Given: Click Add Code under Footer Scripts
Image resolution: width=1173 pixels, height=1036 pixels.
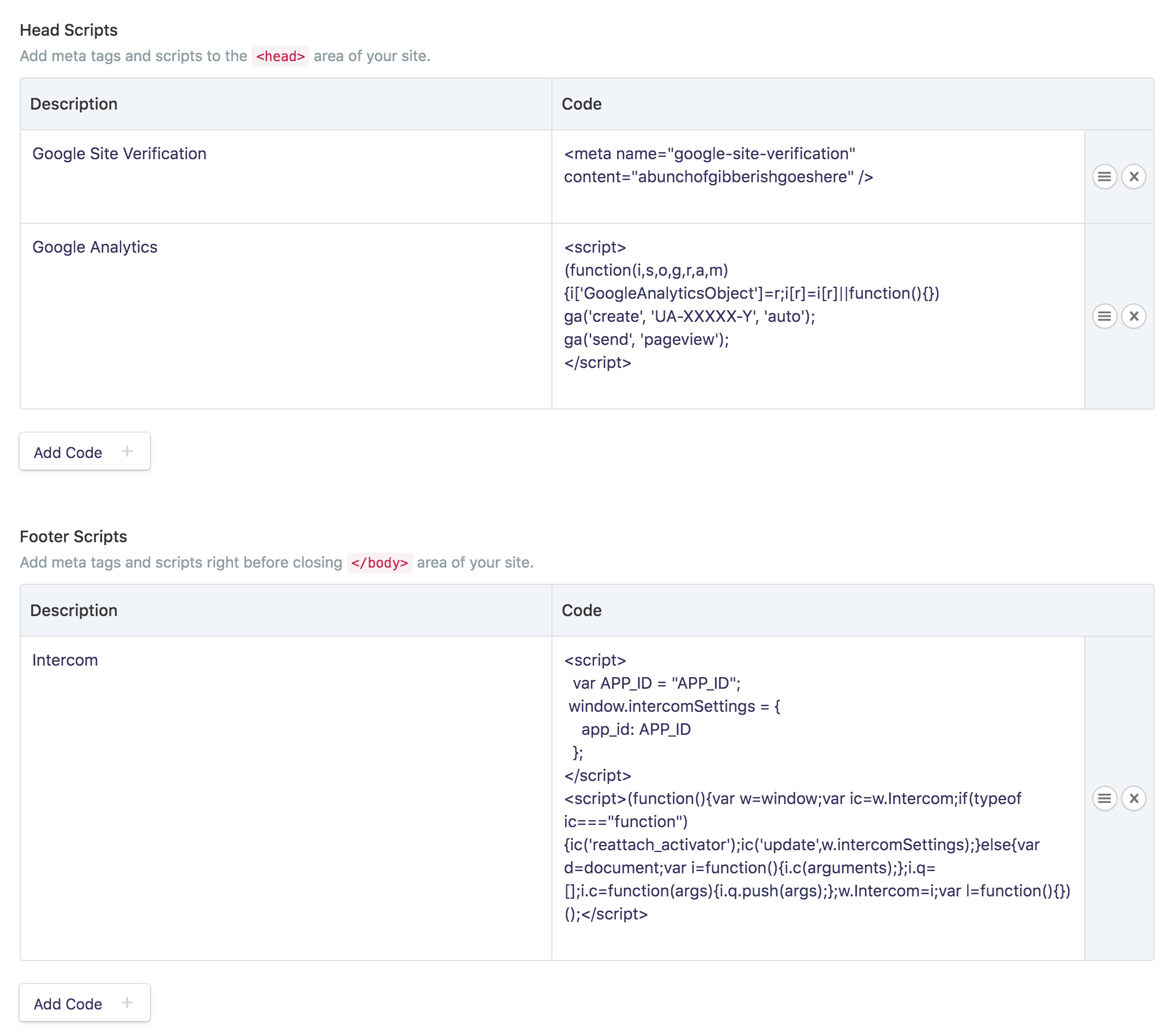Looking at the screenshot, I should tap(85, 1003).
